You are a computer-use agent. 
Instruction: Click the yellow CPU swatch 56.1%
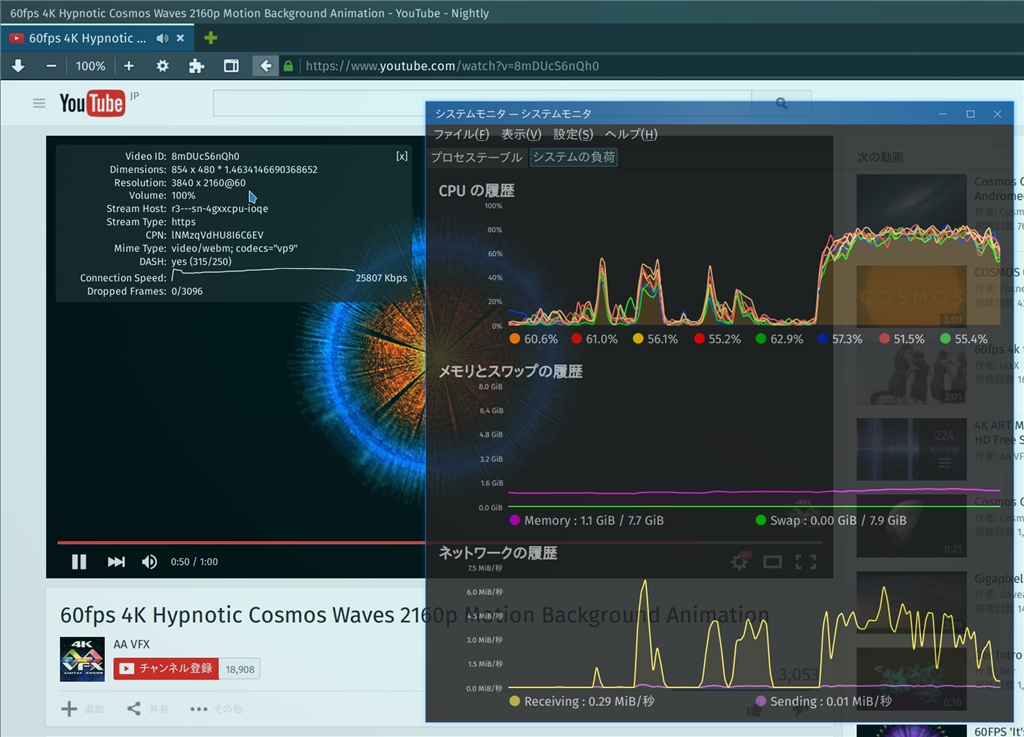(x=638, y=339)
